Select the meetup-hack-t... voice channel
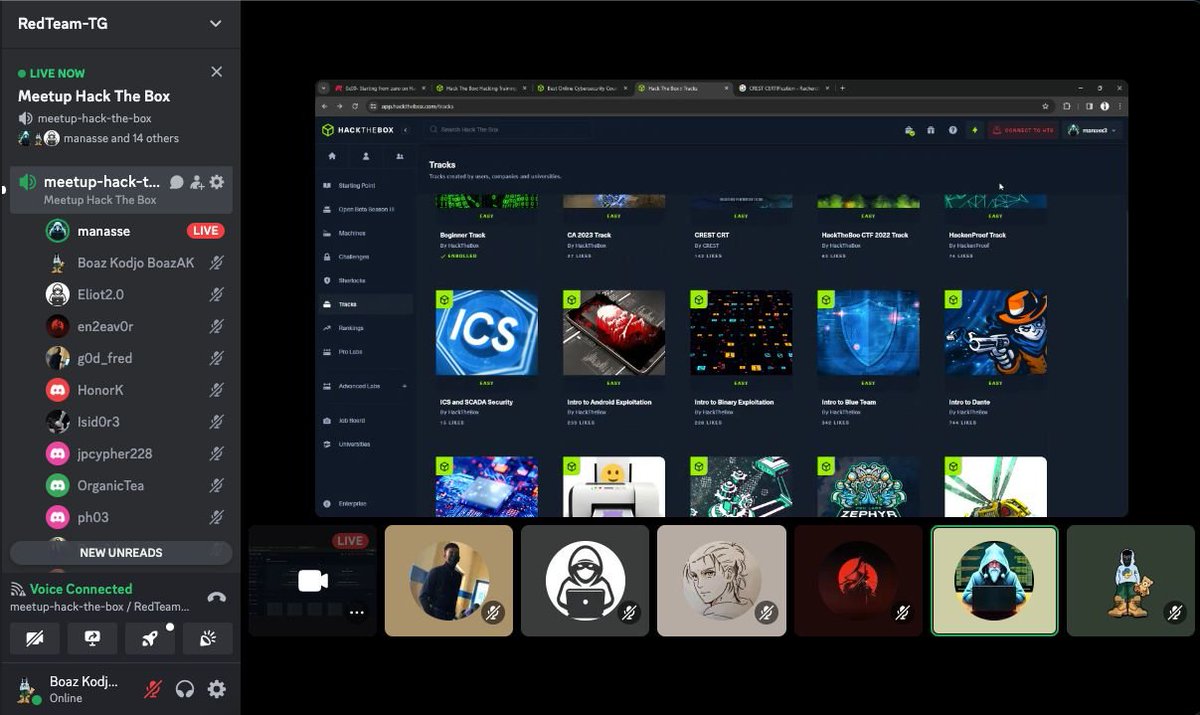The image size is (1200, 715). 120,189
